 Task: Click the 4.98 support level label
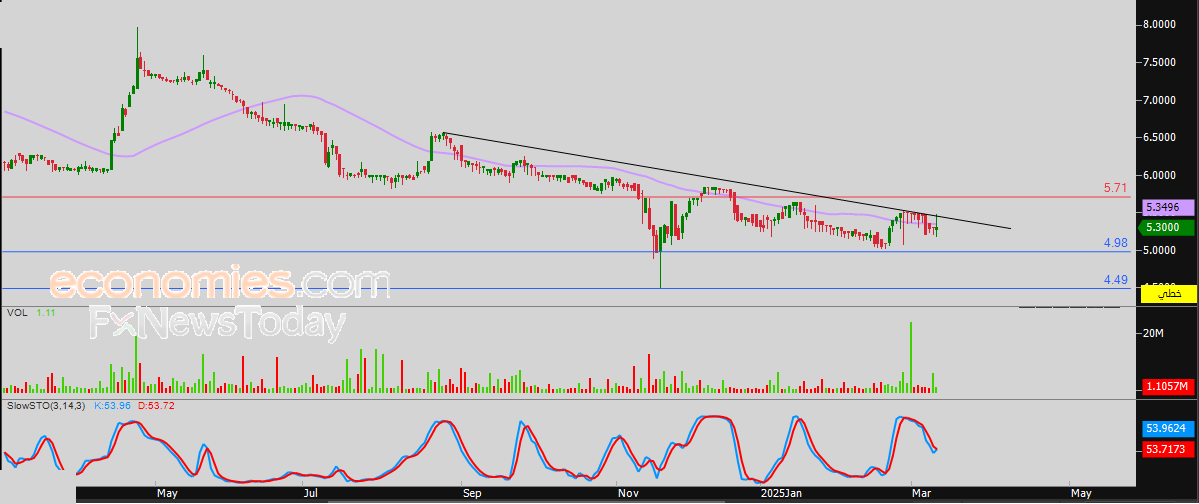click(x=1116, y=242)
